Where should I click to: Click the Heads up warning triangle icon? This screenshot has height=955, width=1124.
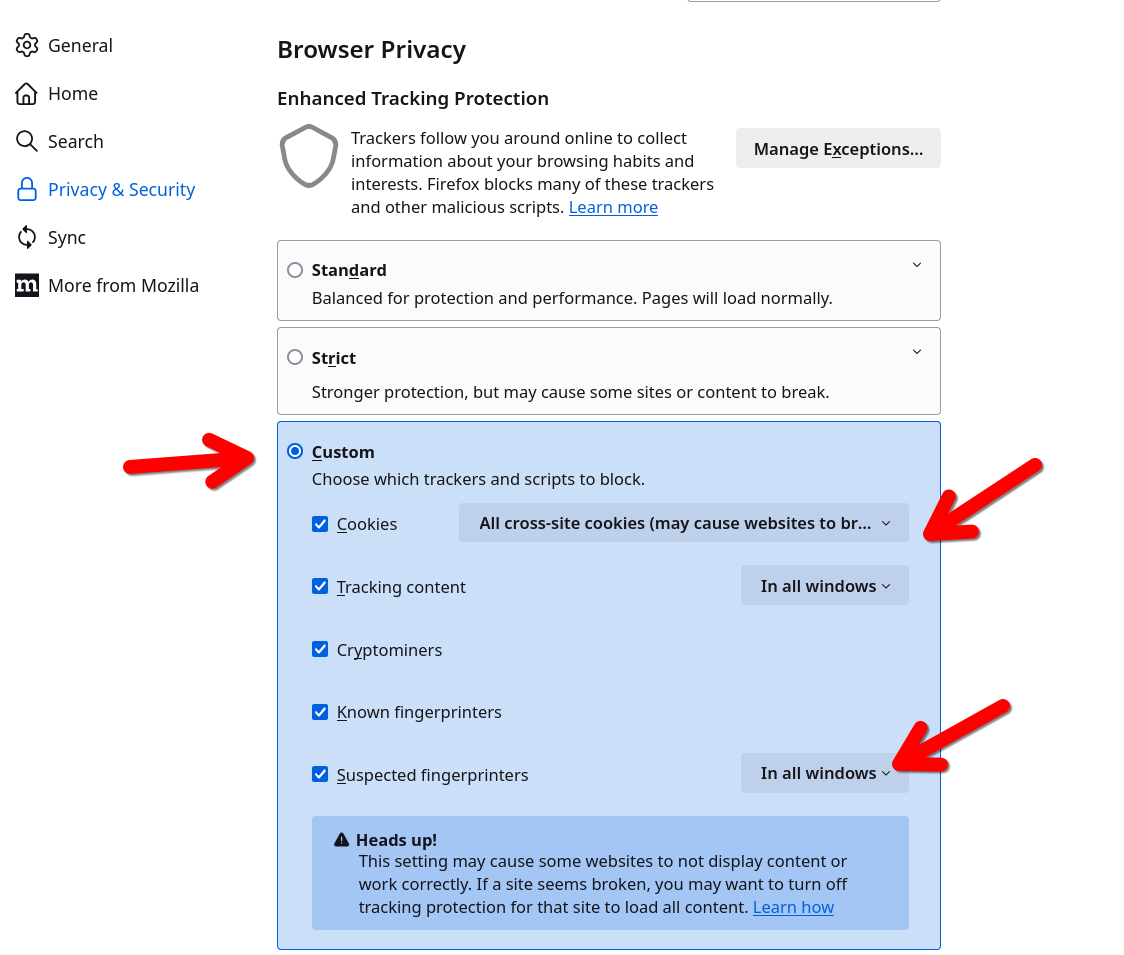342,840
